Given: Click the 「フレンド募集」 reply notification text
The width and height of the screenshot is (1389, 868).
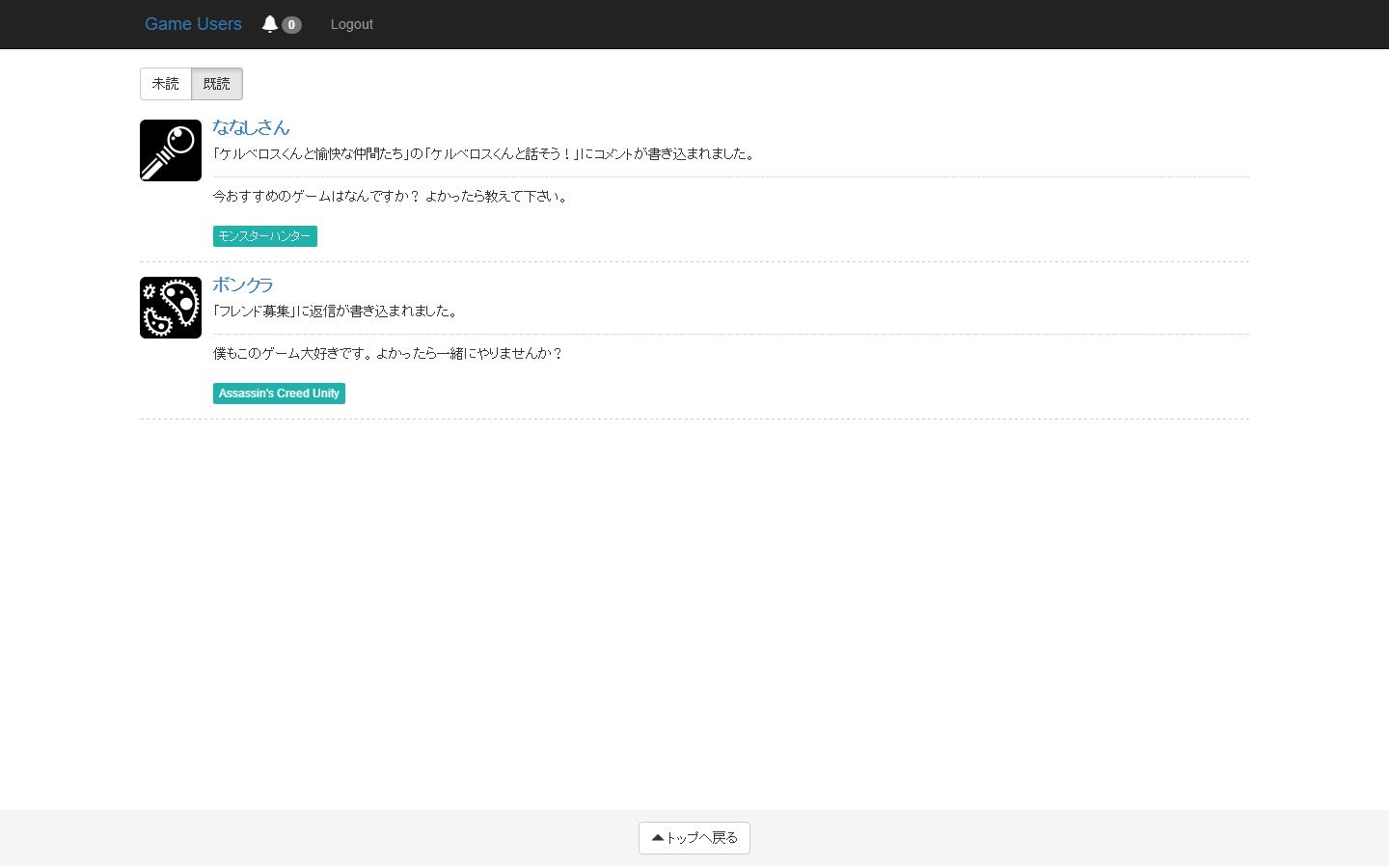Looking at the screenshot, I should tap(255, 312).
